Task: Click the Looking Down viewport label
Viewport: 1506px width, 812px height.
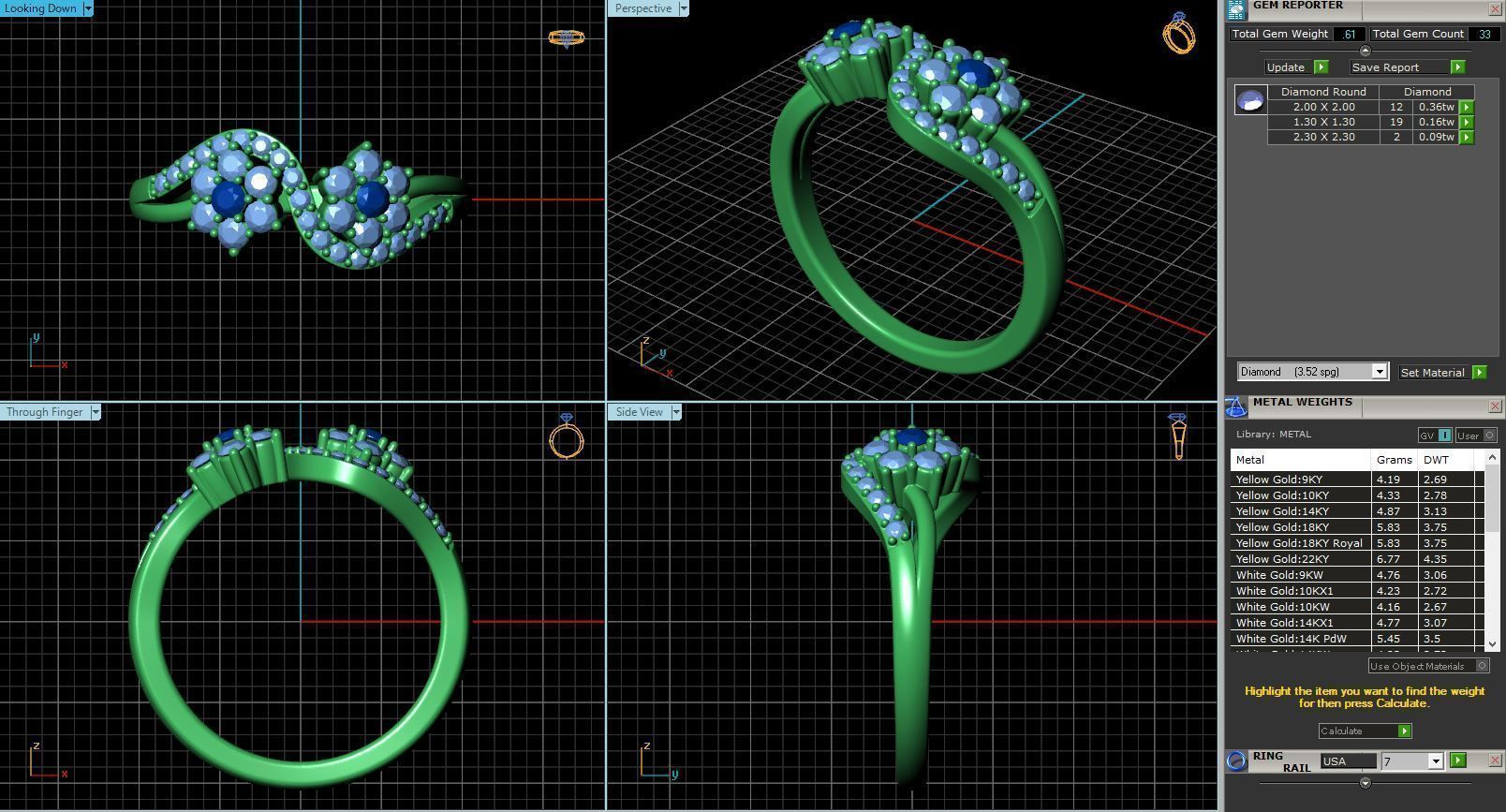Action: pos(41,8)
